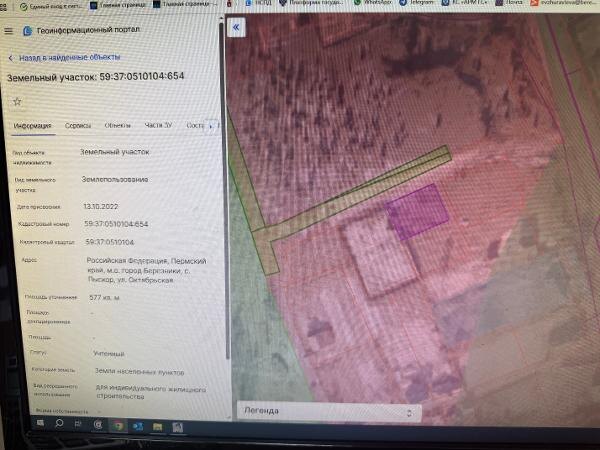
Task: Click the Землепользование value
Action: tap(115, 179)
